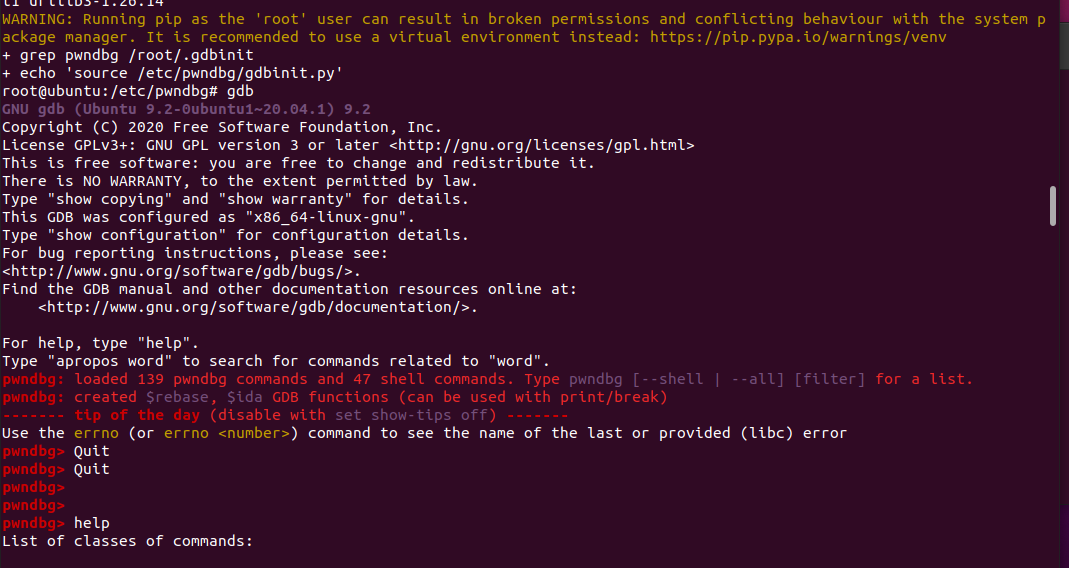1069x568 pixels.
Task: Open the pip.pypa.io venv warning link
Action: [x=798, y=37]
